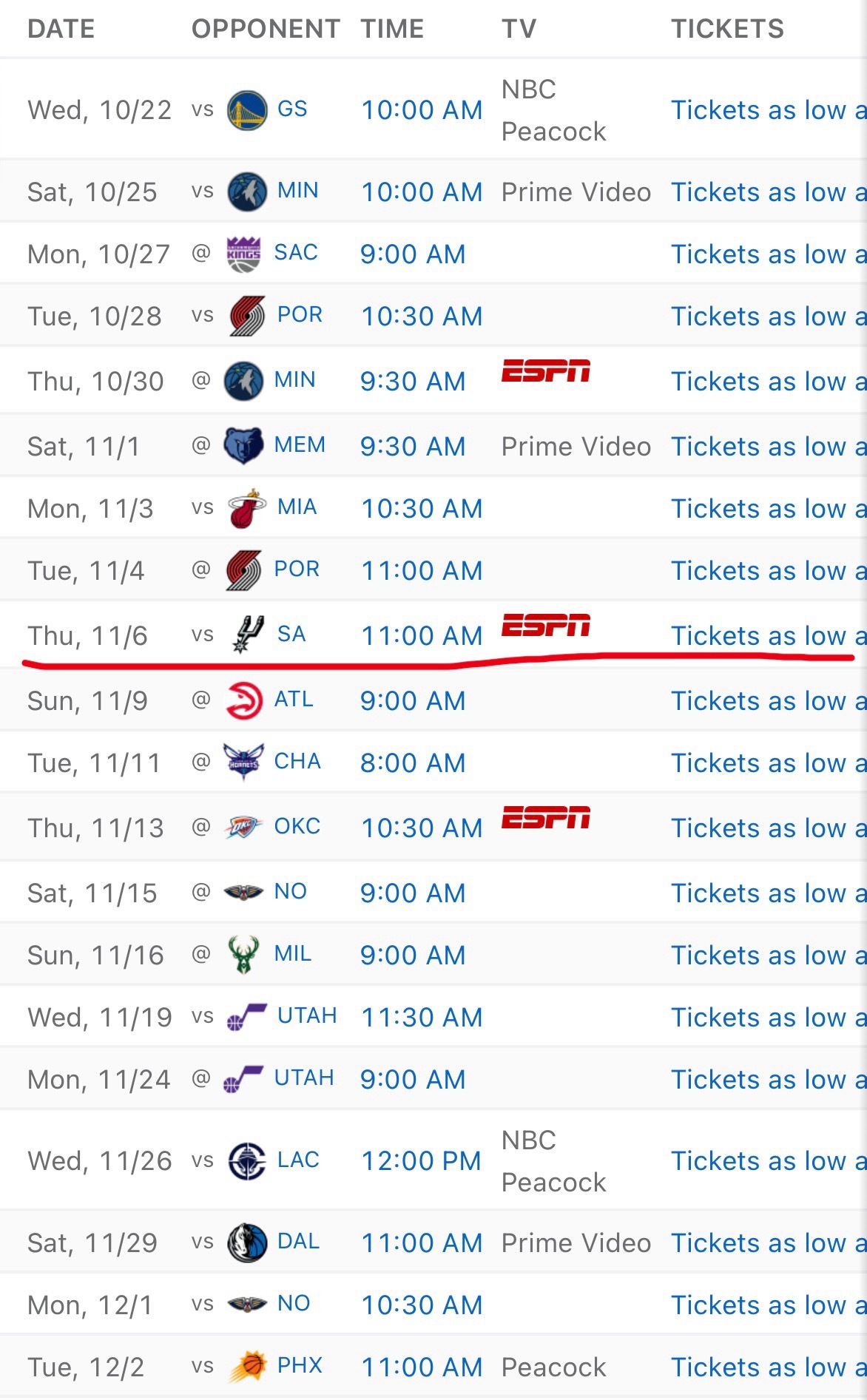Click the Phoenix Suns logo

pos(247,1366)
